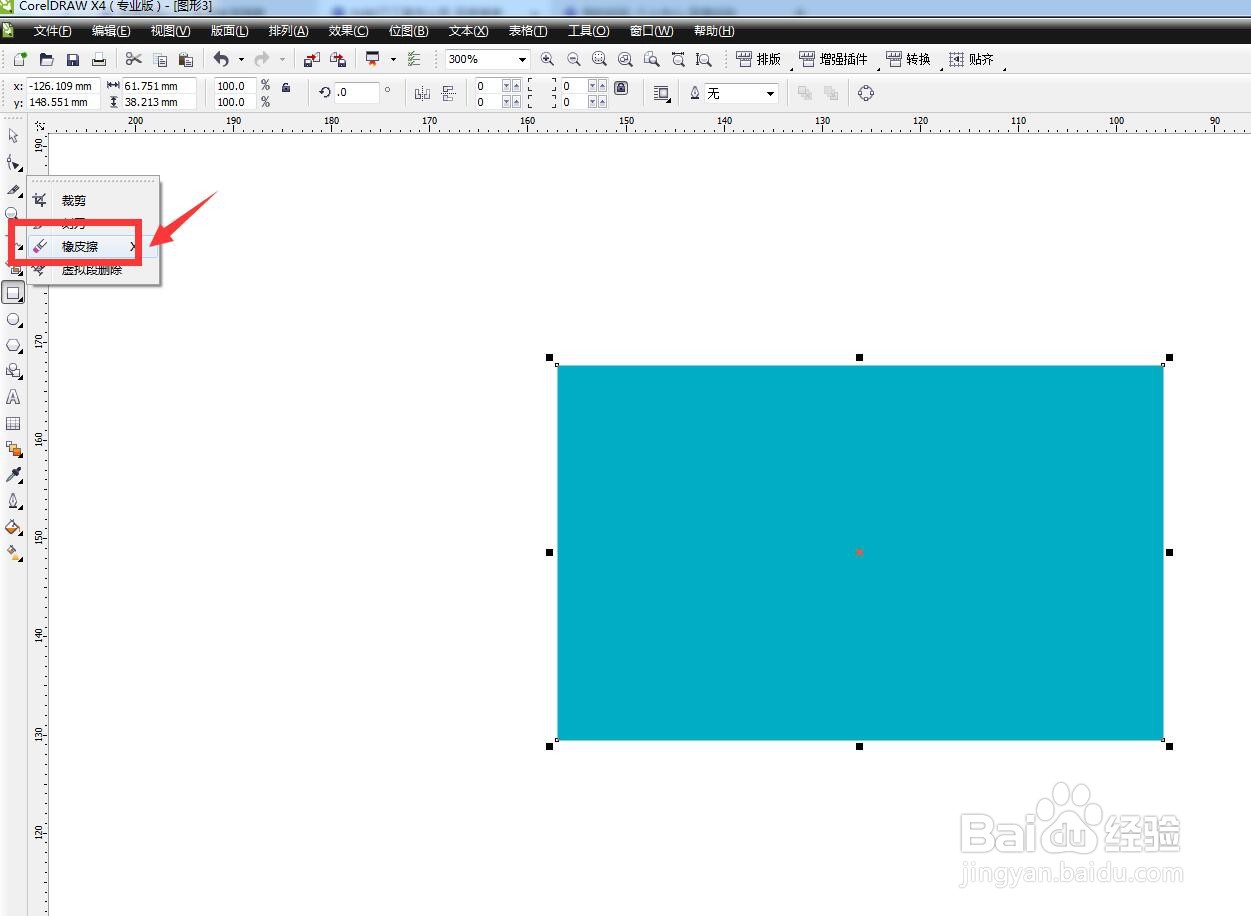The height and width of the screenshot is (916, 1251).
Task: Toggle the lock ratio padlock
Action: tap(286, 88)
